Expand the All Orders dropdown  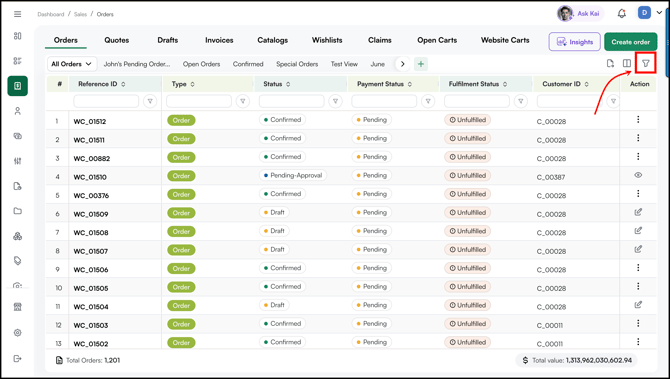pyautogui.click(x=72, y=64)
